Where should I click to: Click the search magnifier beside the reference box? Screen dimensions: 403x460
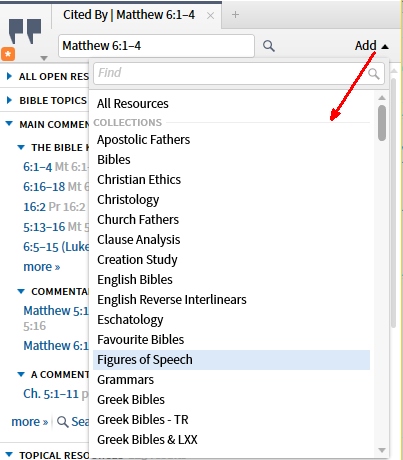pyautogui.click(x=269, y=46)
